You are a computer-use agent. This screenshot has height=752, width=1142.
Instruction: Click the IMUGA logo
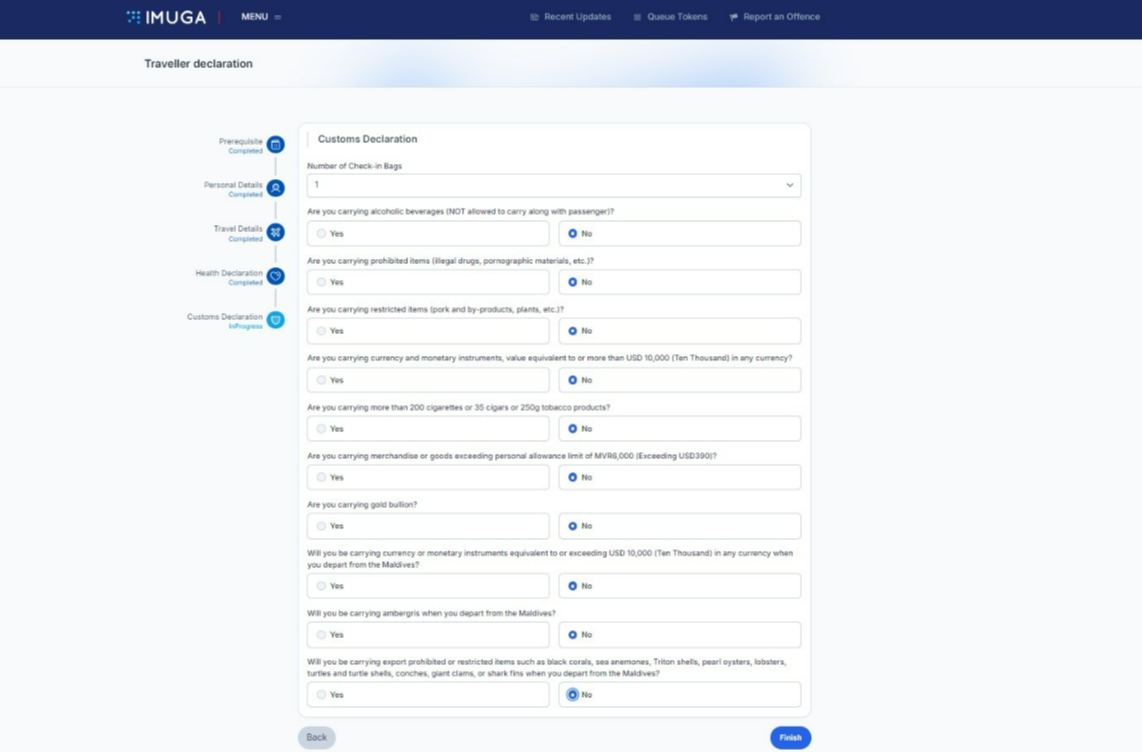tap(166, 17)
